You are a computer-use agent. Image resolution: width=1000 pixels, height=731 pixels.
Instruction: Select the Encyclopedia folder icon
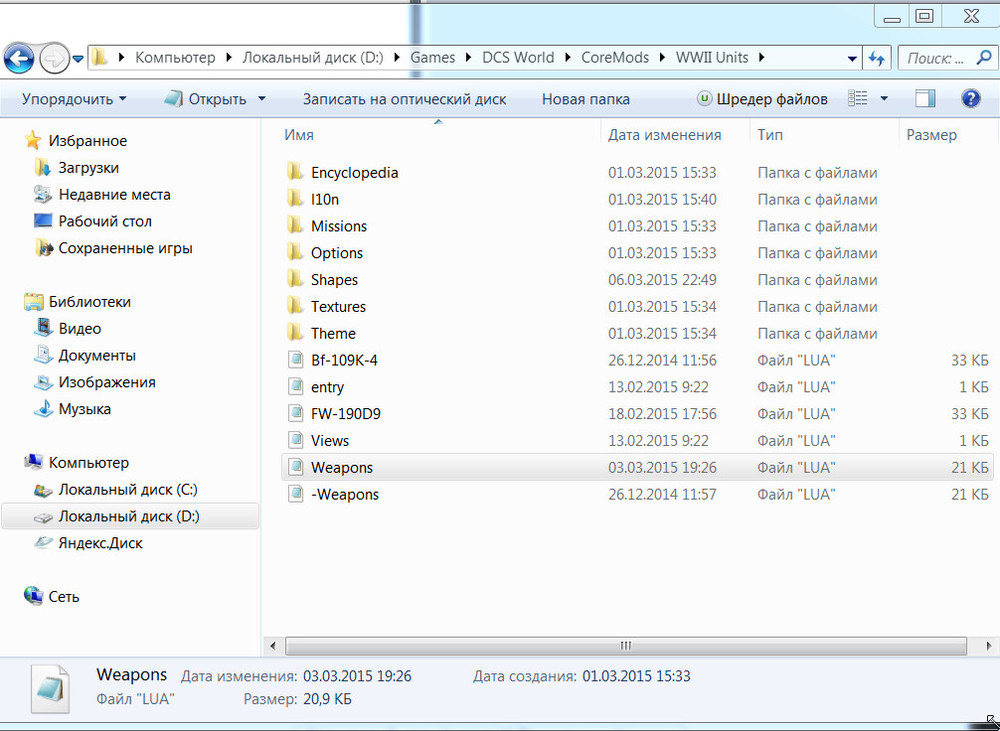(x=295, y=172)
